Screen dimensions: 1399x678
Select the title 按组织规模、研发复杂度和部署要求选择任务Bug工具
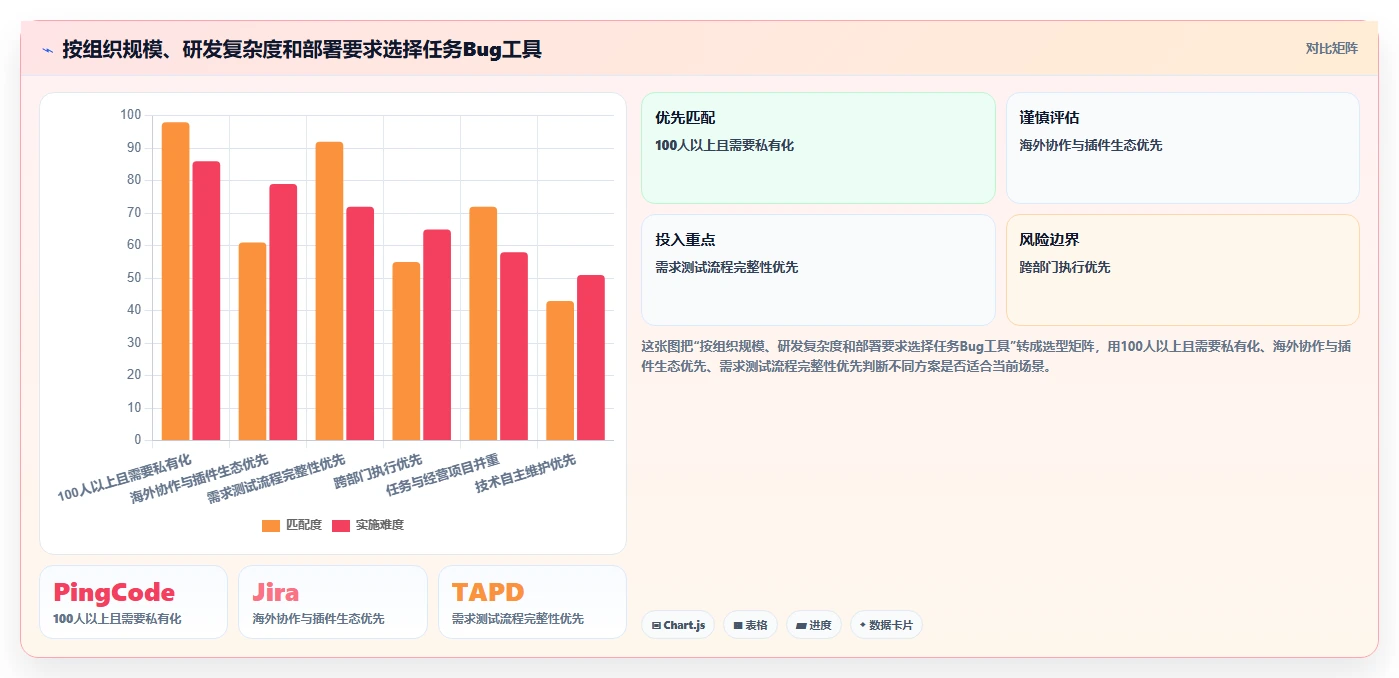coord(302,49)
